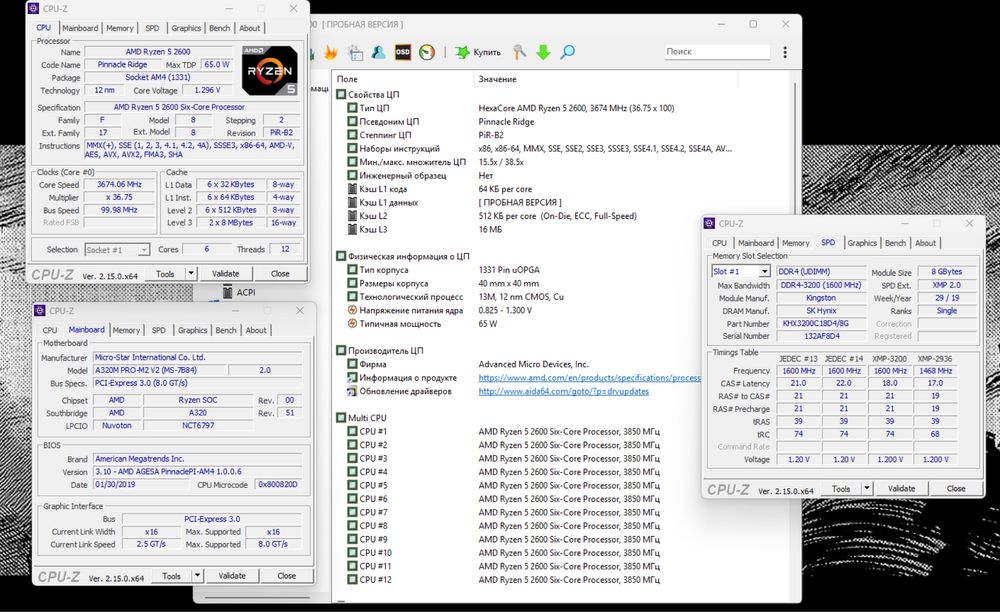This screenshot has width=1000, height=612.
Task: Open the Socket #1 selection dropdown
Action: (144, 250)
